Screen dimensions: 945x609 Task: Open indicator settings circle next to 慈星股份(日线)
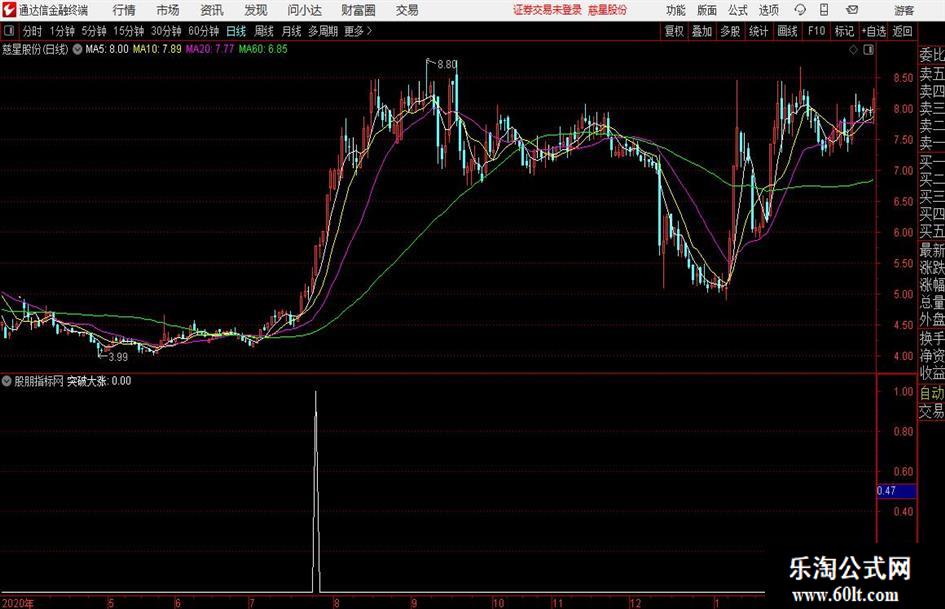pyautogui.click(x=77, y=49)
